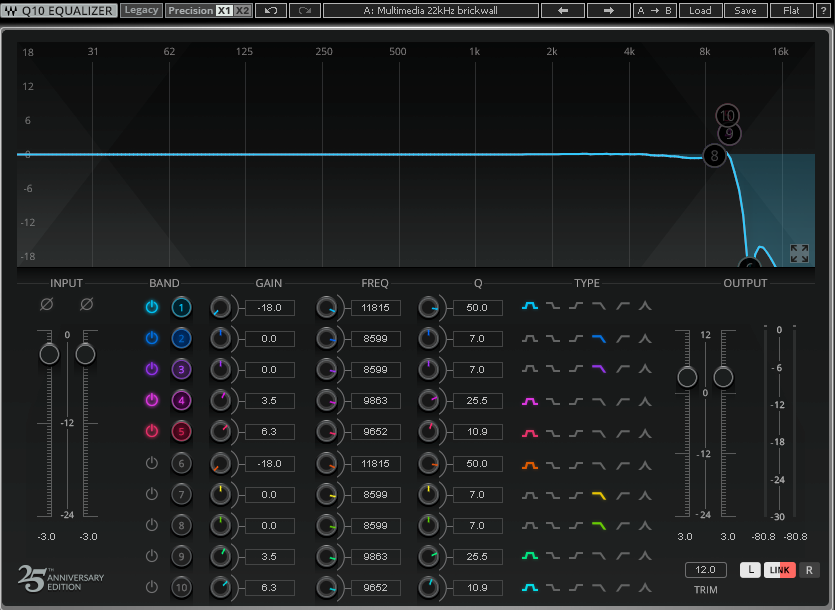835x610 pixels.
Task: Select X1 precision setting
Action: point(224,10)
